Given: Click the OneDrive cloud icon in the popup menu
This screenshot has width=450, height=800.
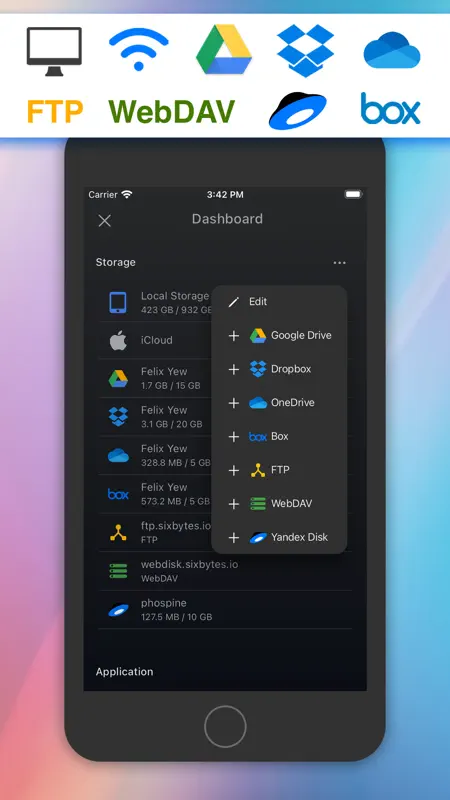Looking at the screenshot, I should point(258,403).
